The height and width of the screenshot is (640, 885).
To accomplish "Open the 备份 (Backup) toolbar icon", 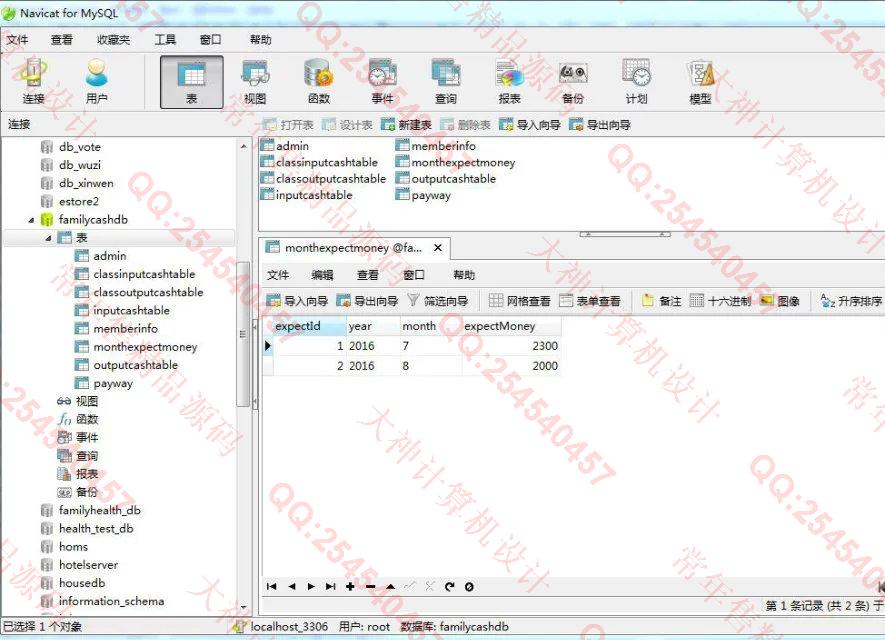I will [x=573, y=82].
